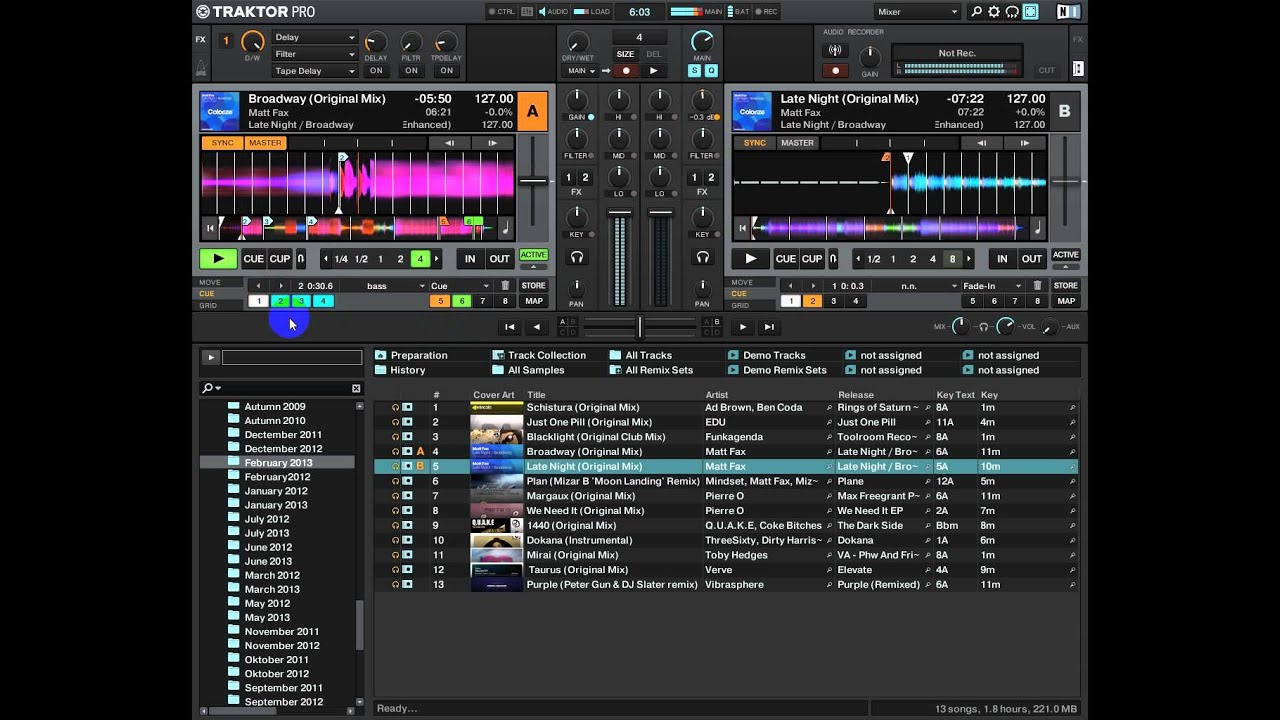Viewport: 1280px width, 720px height.
Task: Toggle cruise headphones icon in header
Action: [x=1012, y=12]
